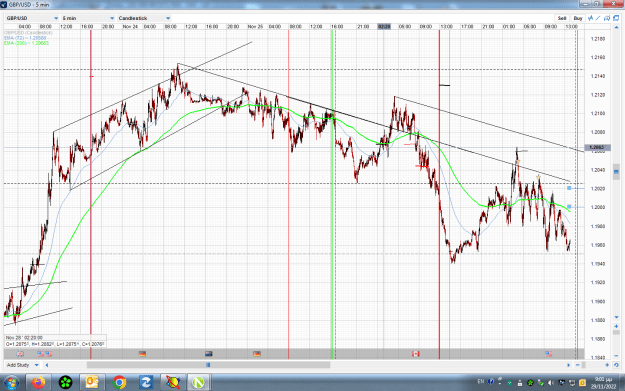Open the 5 min timeframe dropdown

(88, 18)
